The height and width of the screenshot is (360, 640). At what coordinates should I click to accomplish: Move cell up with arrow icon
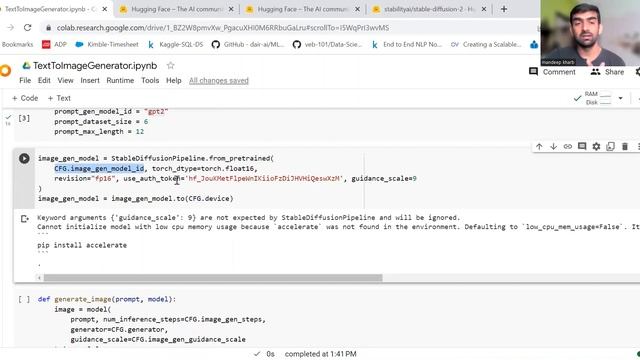point(539,147)
